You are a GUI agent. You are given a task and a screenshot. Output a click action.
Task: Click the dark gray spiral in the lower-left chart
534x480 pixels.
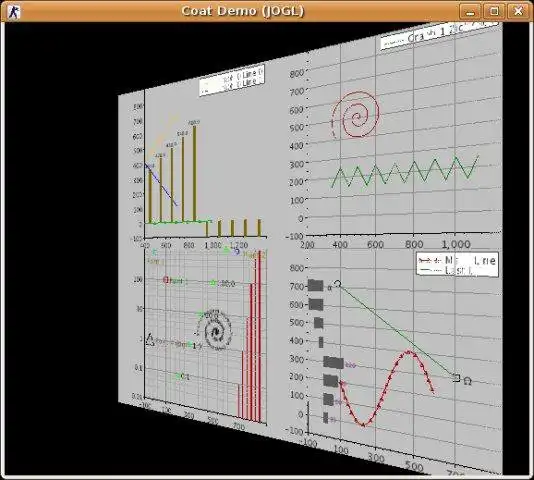pos(215,330)
